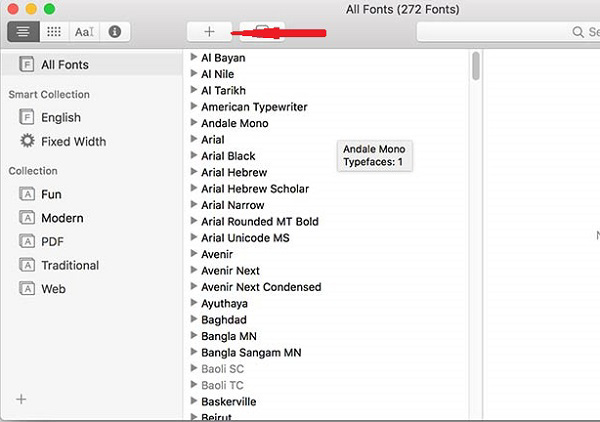
Task: Expand the American Typewriter disclosure triangle
Action: pyautogui.click(x=194, y=107)
